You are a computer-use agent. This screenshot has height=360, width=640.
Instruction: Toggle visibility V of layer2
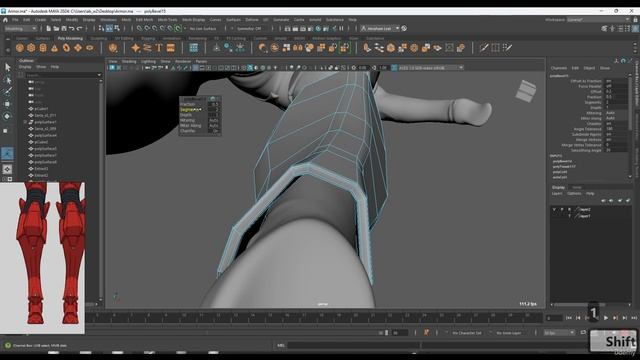coord(554,209)
